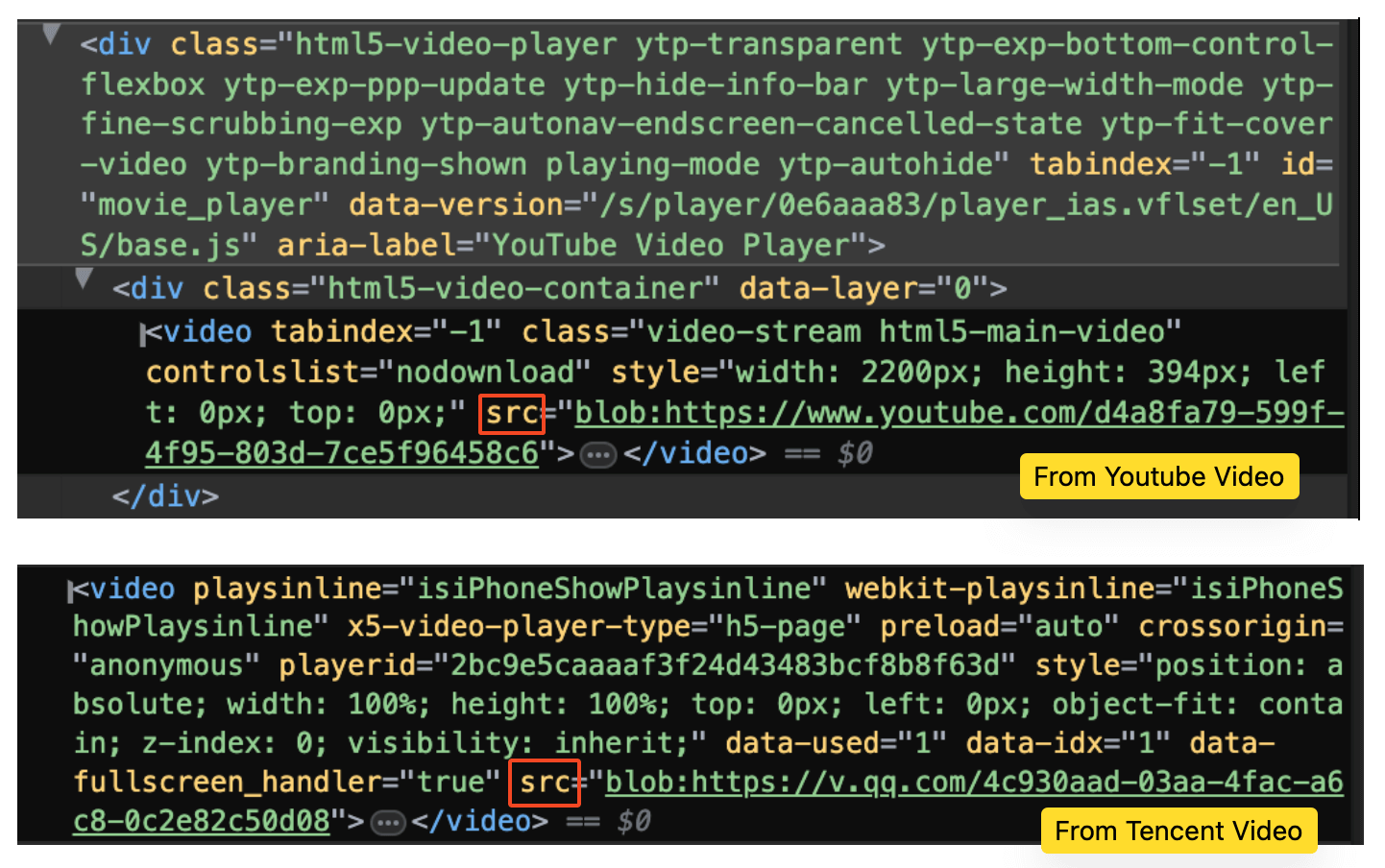The image size is (1385, 868).
Task: Select the src attribute of the Tencent video
Action: [545, 783]
